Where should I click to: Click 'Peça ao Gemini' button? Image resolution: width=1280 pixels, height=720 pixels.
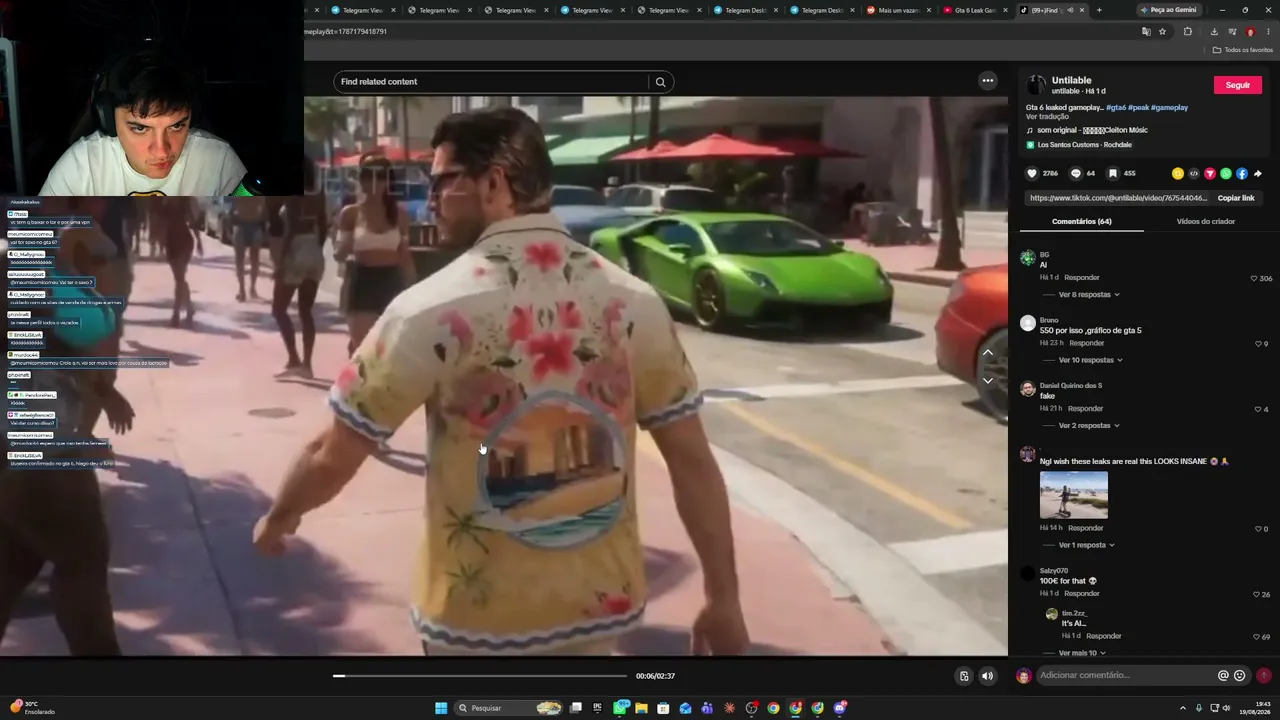click(x=1167, y=10)
